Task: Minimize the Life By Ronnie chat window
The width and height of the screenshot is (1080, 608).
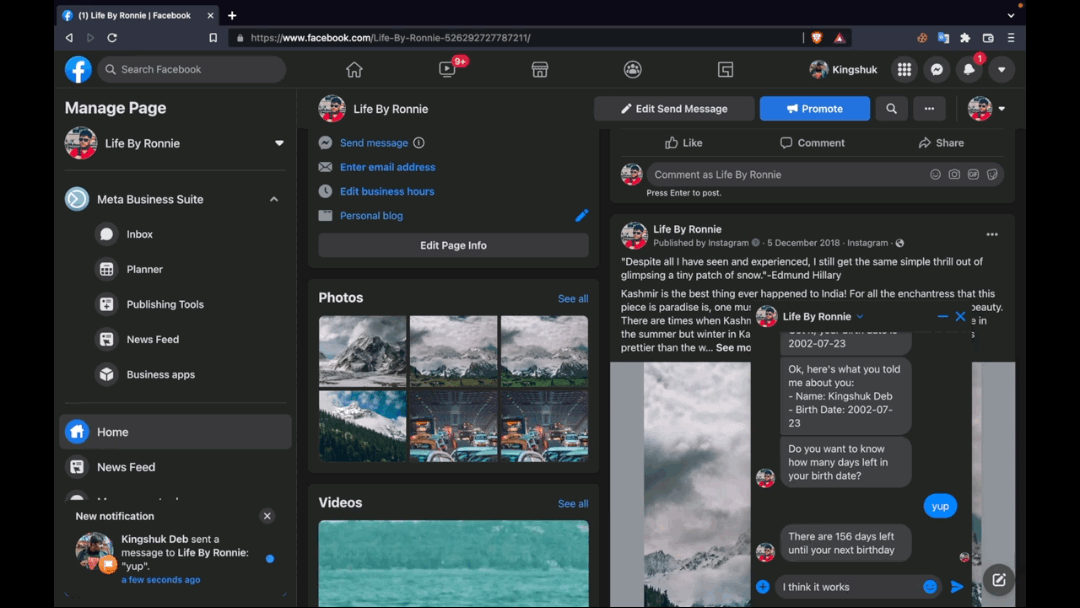Action: point(942,316)
